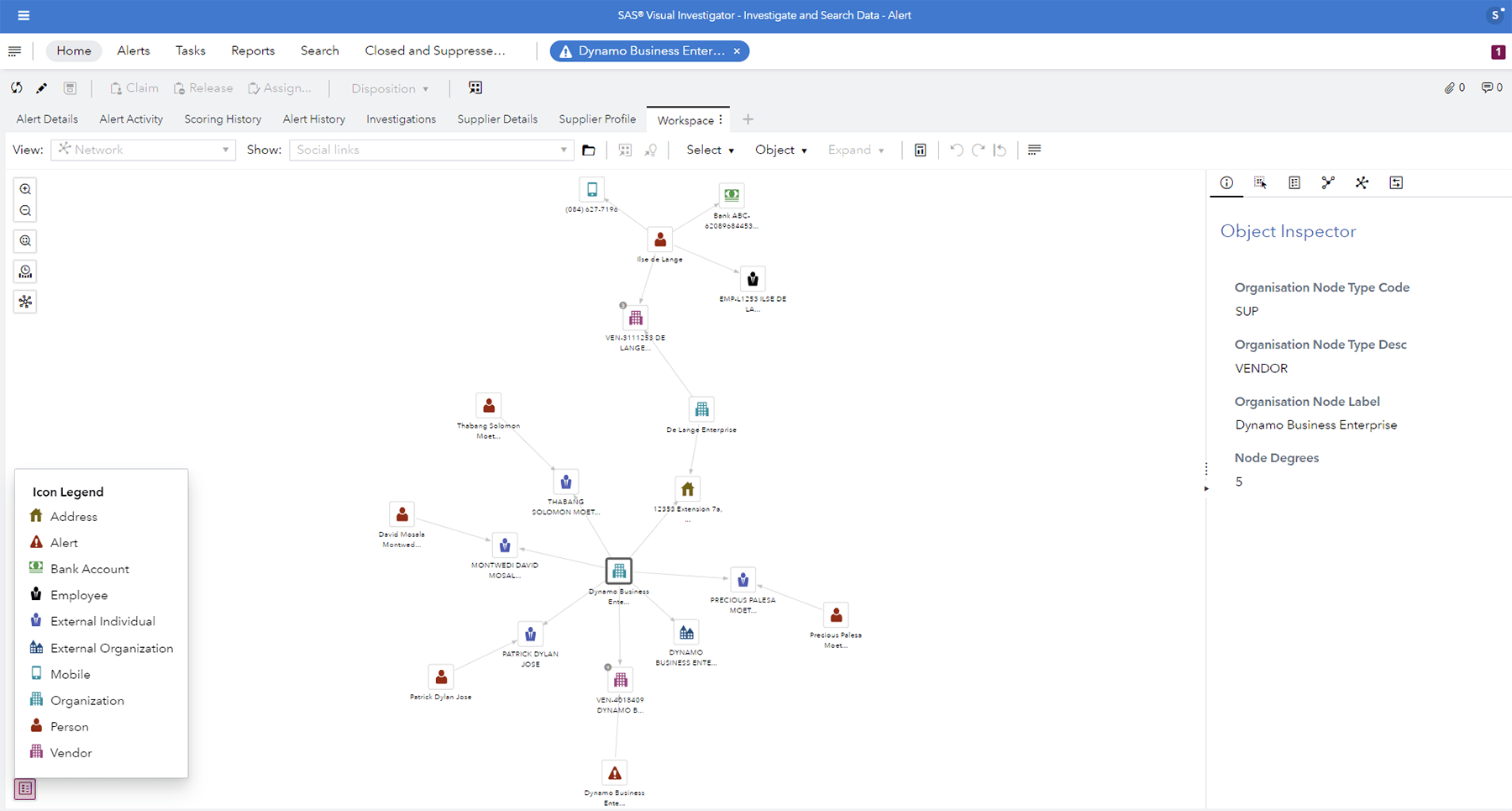This screenshot has height=811, width=1512.
Task: Go to Alerts in top navigation
Action: click(x=134, y=50)
